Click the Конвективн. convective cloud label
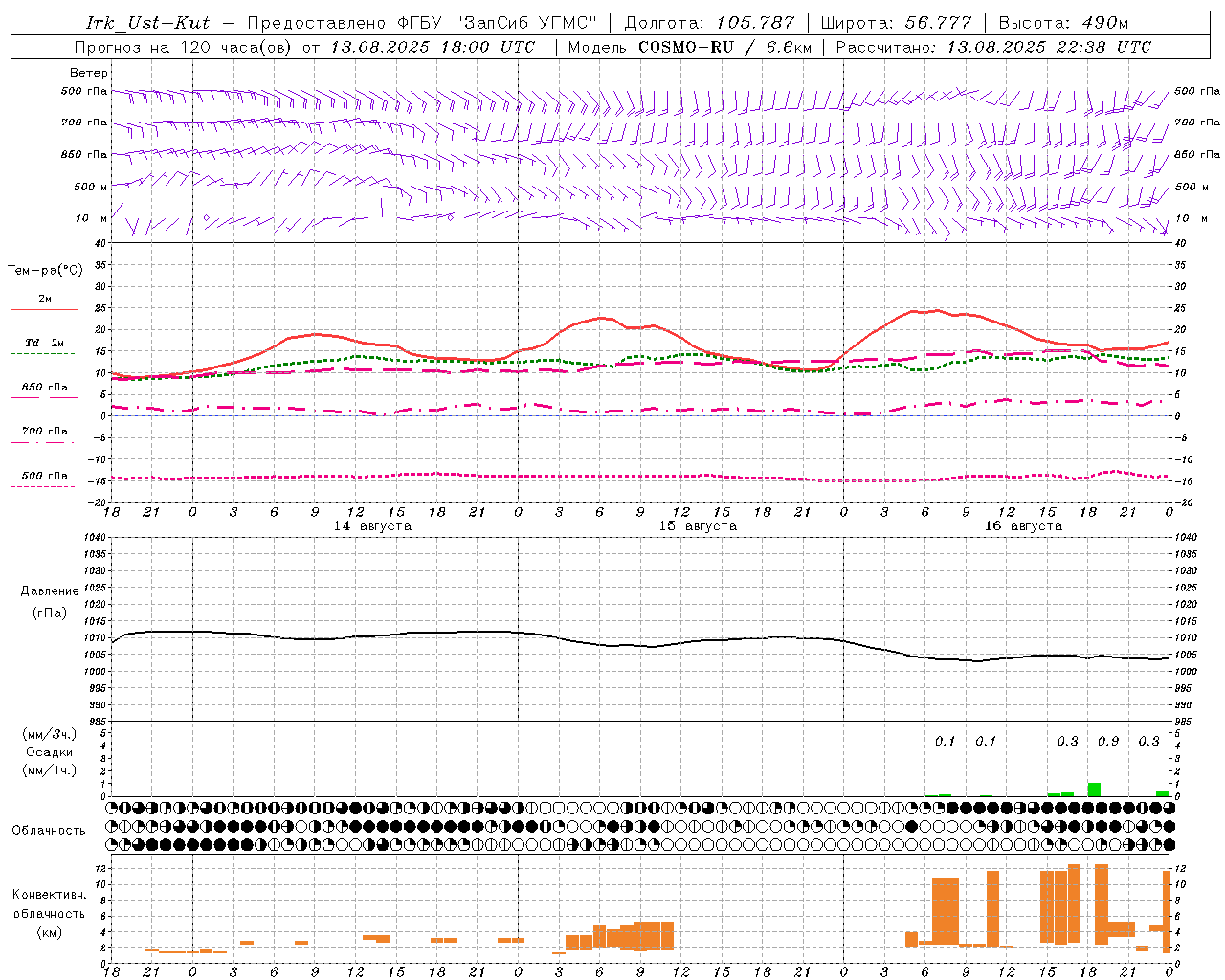The height and width of the screenshot is (980, 1225). tap(50, 895)
